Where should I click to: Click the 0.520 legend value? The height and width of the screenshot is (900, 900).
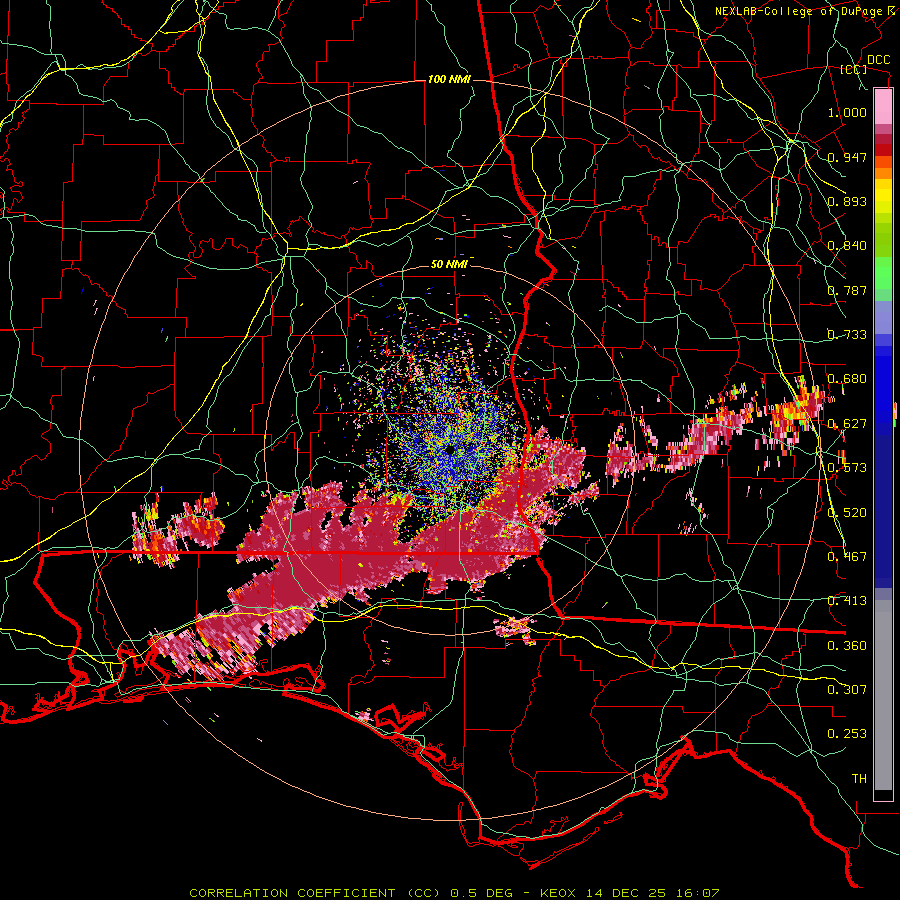(x=847, y=513)
